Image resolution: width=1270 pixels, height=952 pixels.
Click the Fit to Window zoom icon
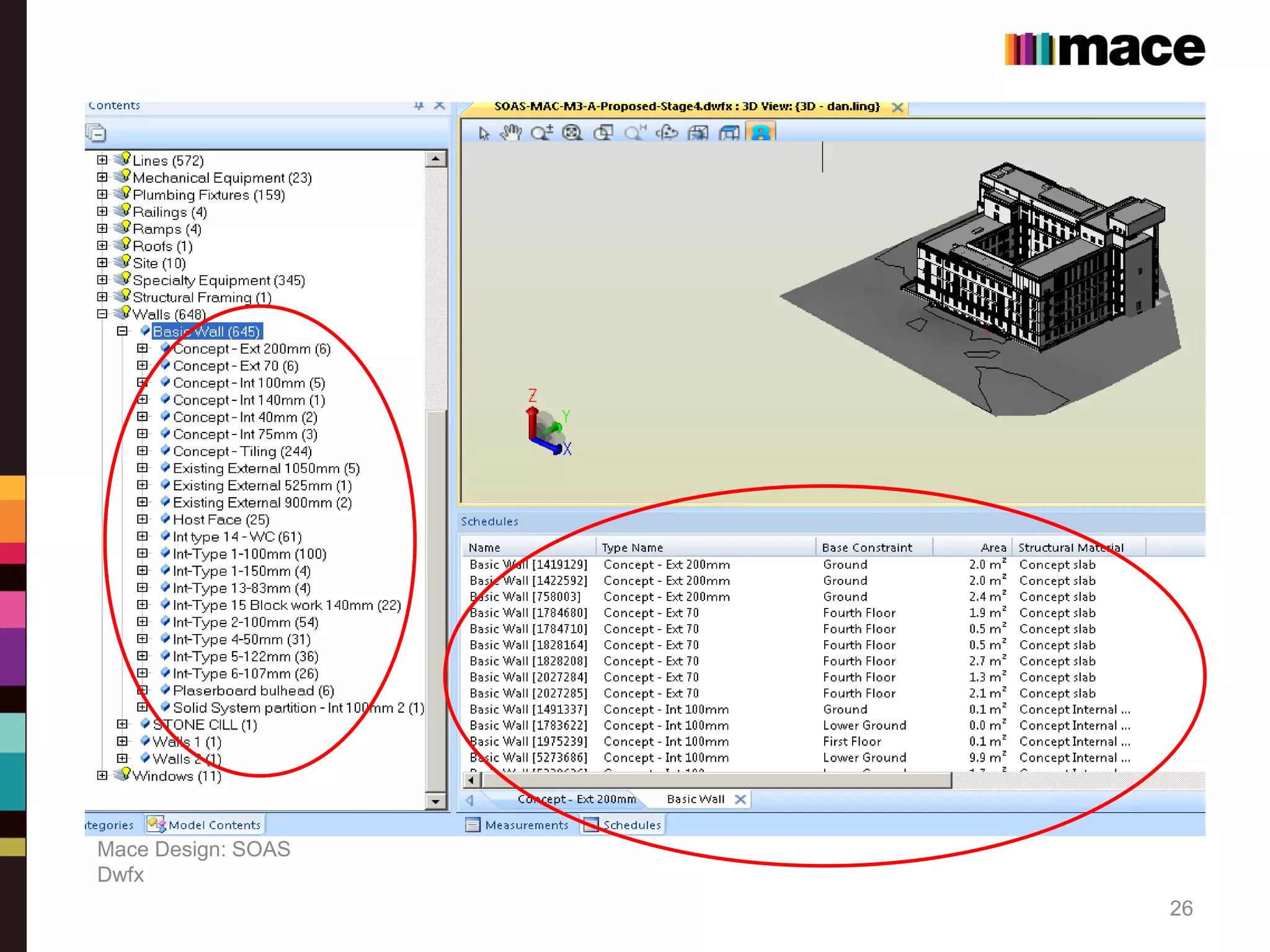point(572,133)
